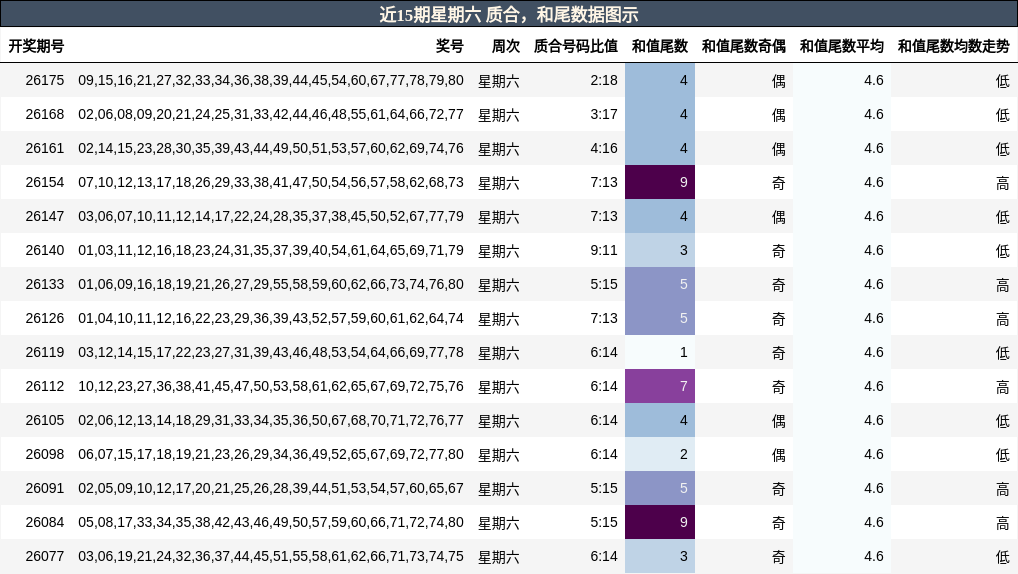This screenshot has width=1018, height=574.
Task: Select the winning numbers of issue 26154
Action: [271, 182]
